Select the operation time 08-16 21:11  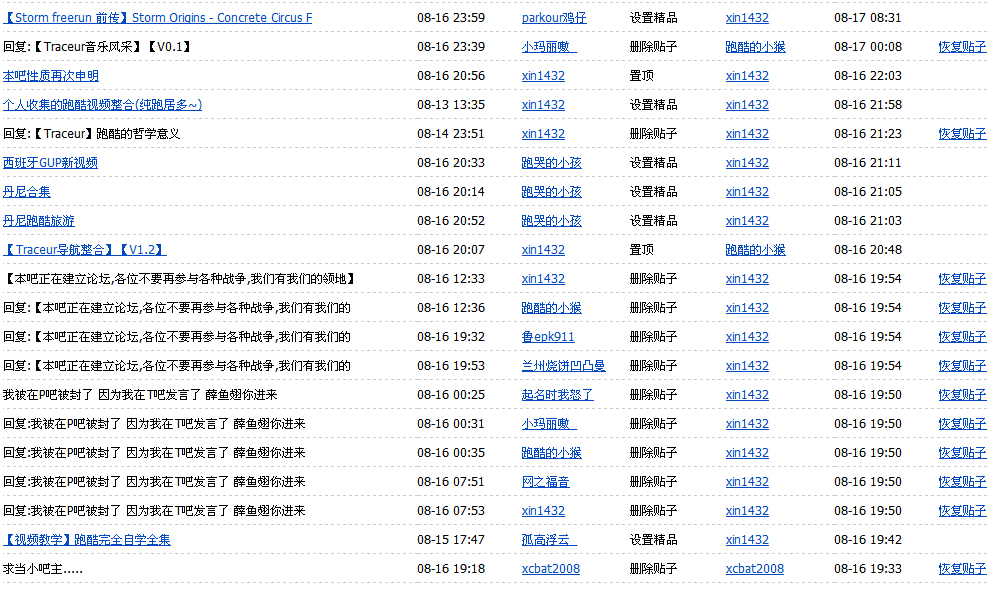[867, 163]
